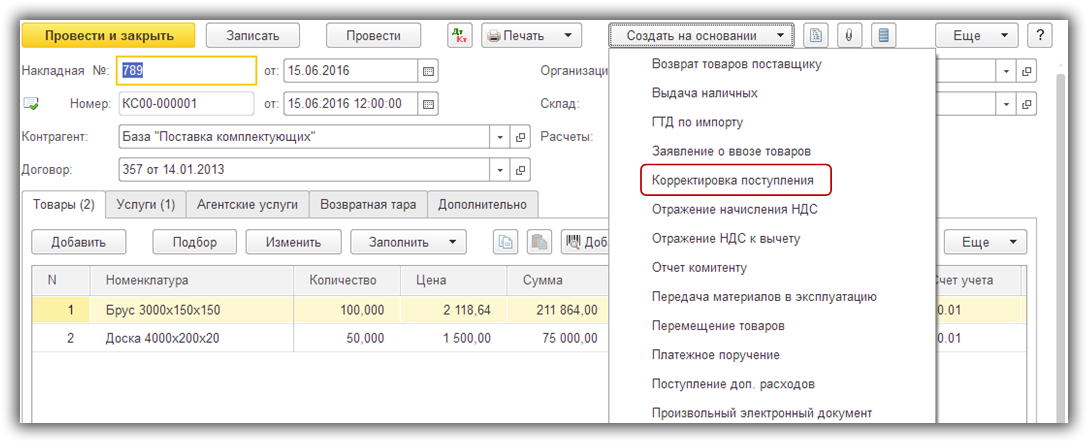The image size is (1088, 443).
Task: Choose Платежное поручение in the list
Action: (715, 355)
